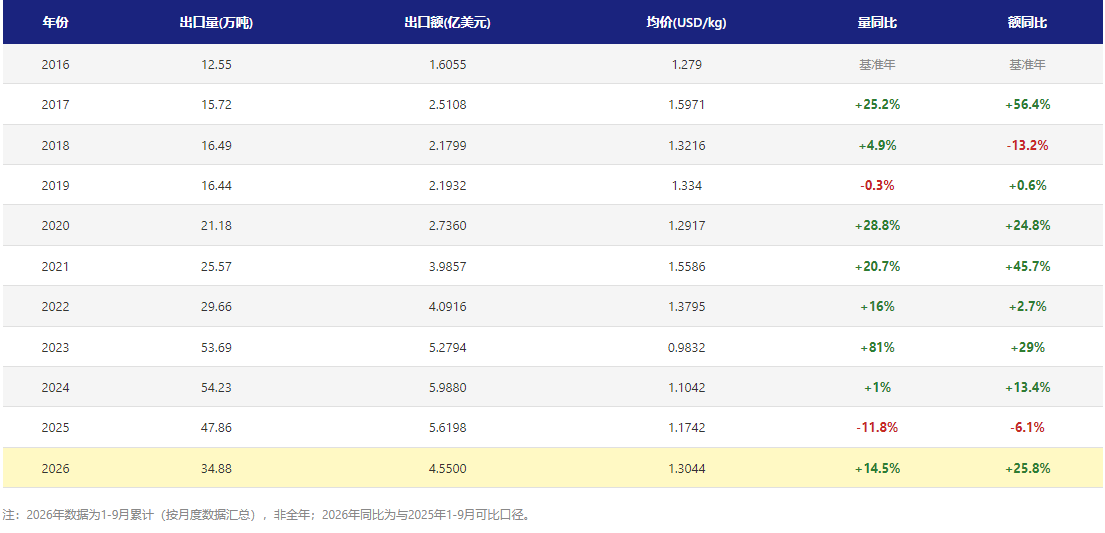The image size is (1105, 533).
Task: Click export volume 47.86
Action: coord(216,427)
